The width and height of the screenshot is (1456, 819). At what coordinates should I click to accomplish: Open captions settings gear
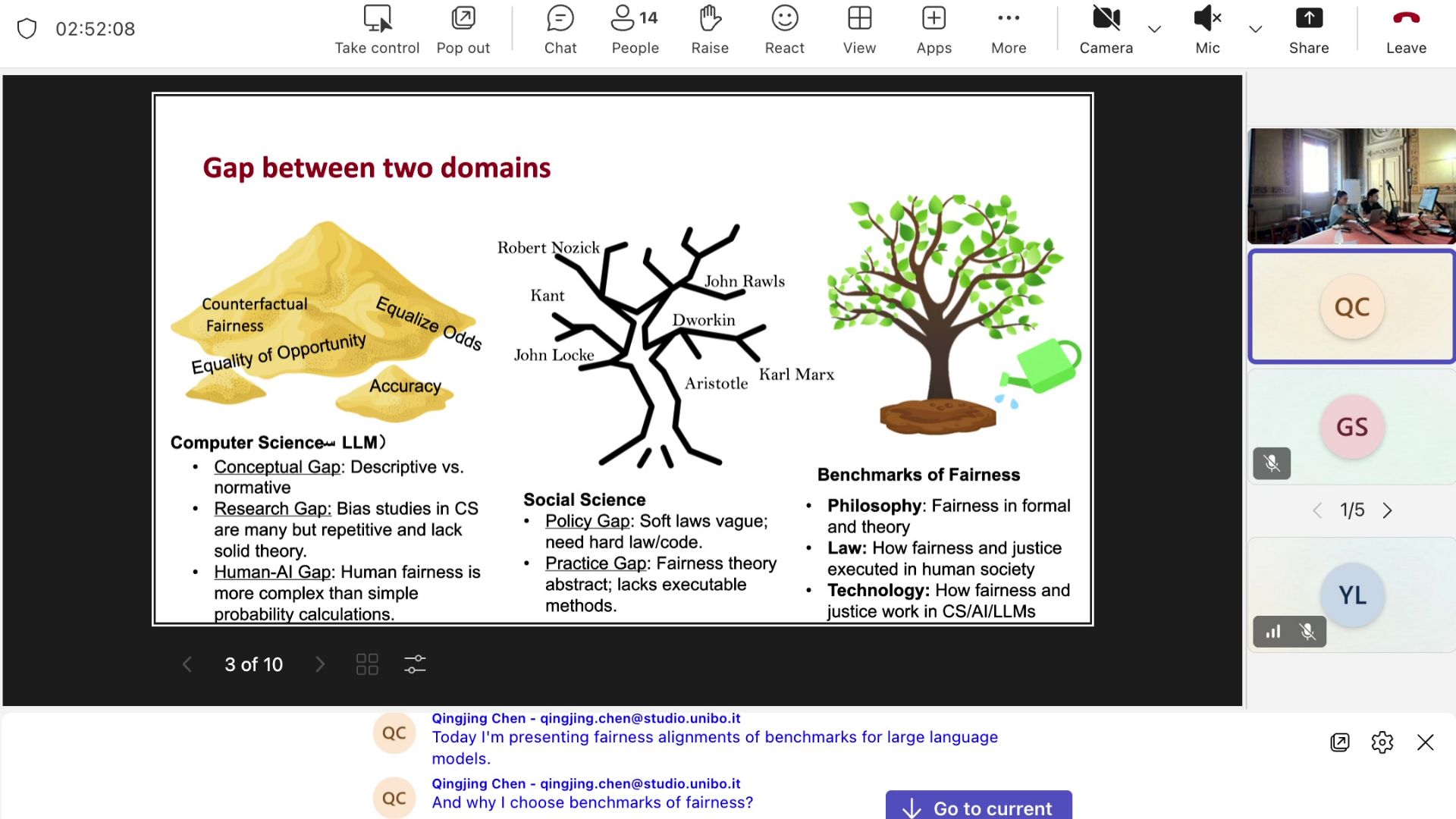point(1382,742)
